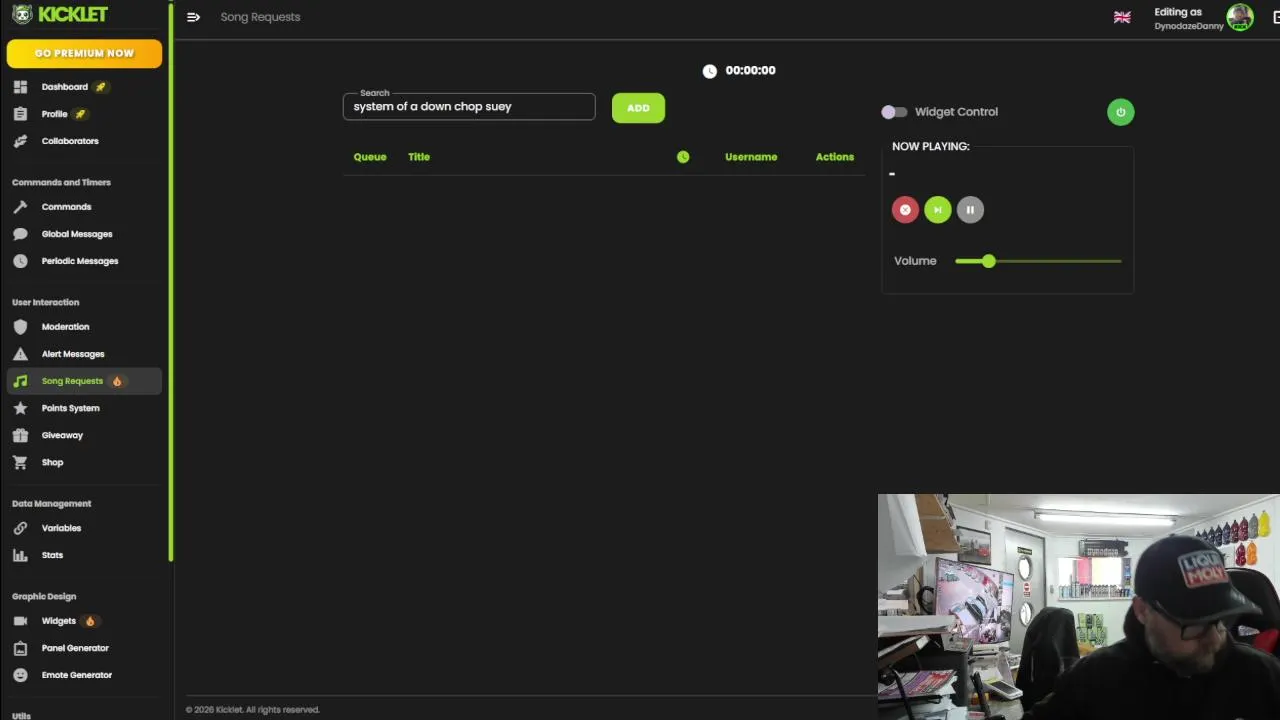This screenshot has width=1280, height=720.
Task: Open the Shop cart icon
Action: click(x=20, y=462)
